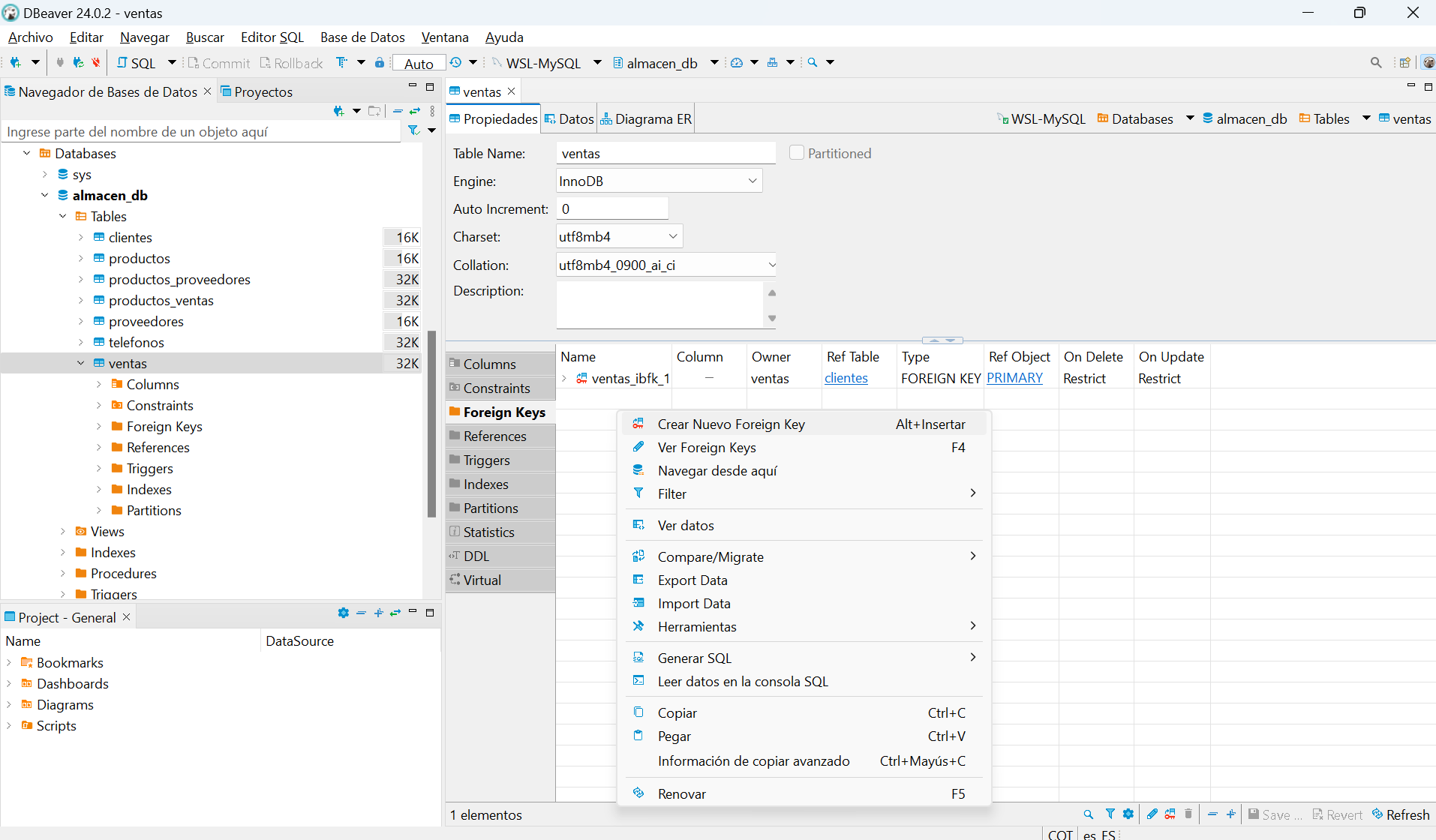Click the configure columns gear in bottom toolbar
The width and height of the screenshot is (1436, 840).
coord(1128,814)
